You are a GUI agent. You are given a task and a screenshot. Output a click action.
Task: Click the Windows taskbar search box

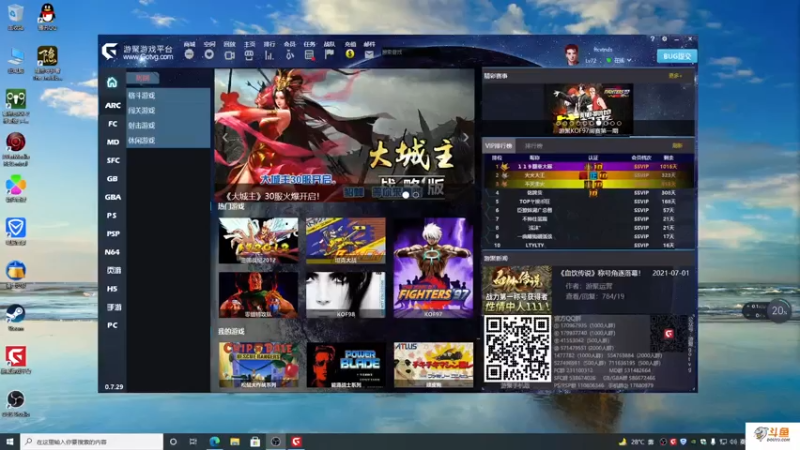tap(92, 441)
